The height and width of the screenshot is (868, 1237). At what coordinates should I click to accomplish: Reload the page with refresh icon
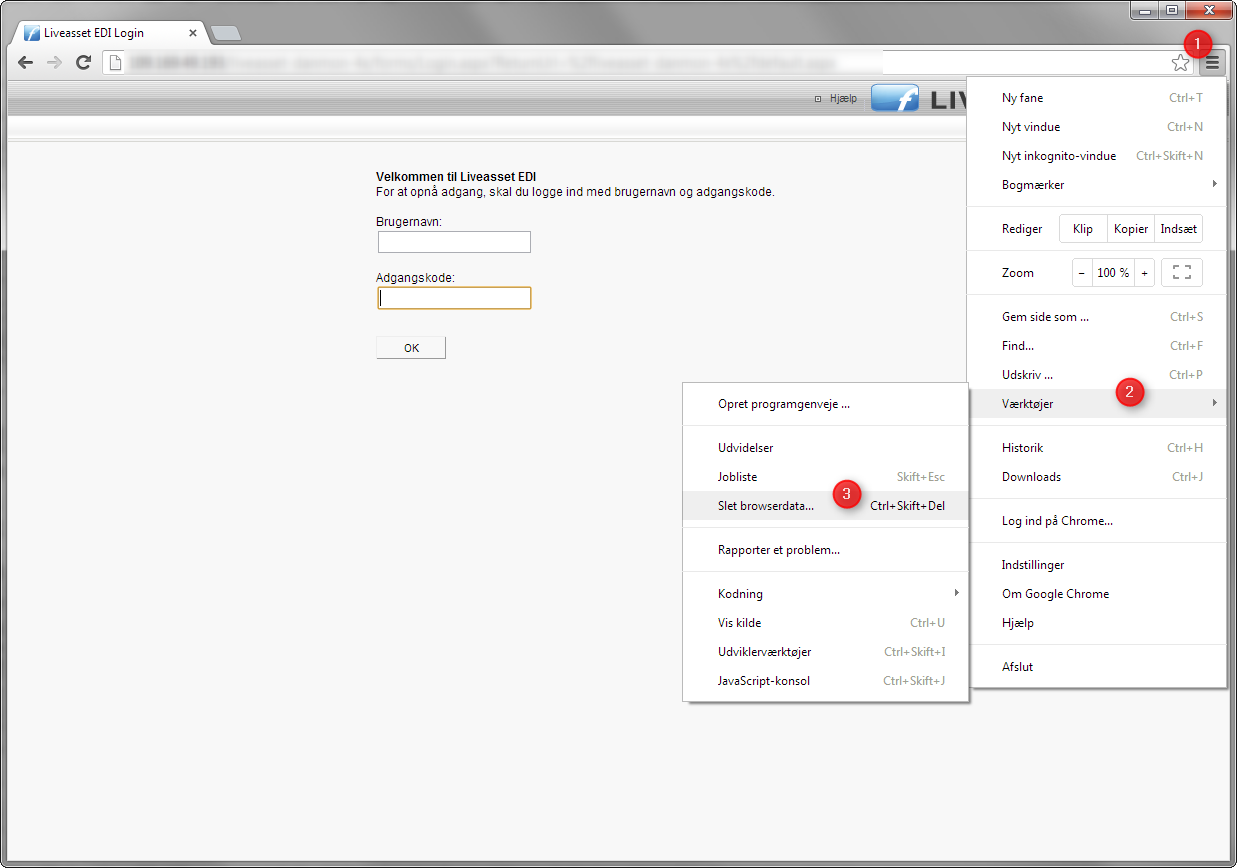84,63
